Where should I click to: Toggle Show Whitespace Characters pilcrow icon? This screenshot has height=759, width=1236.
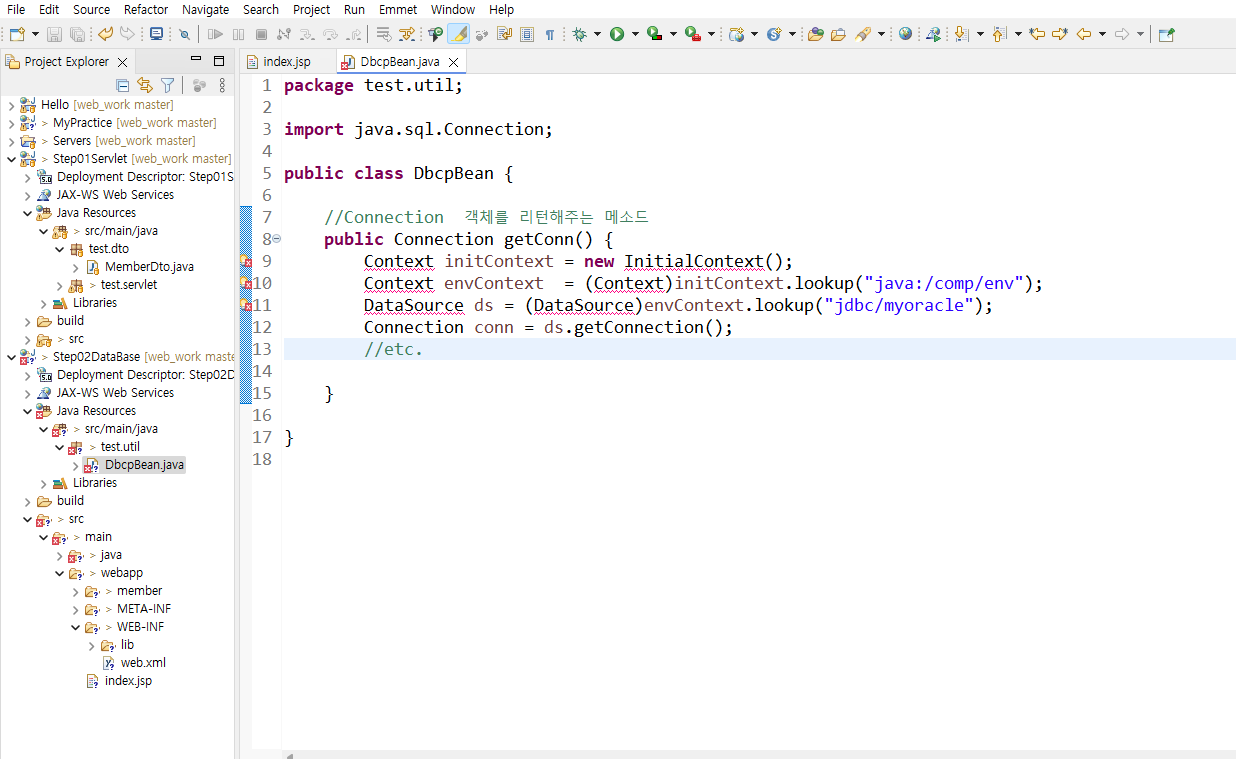pos(550,34)
